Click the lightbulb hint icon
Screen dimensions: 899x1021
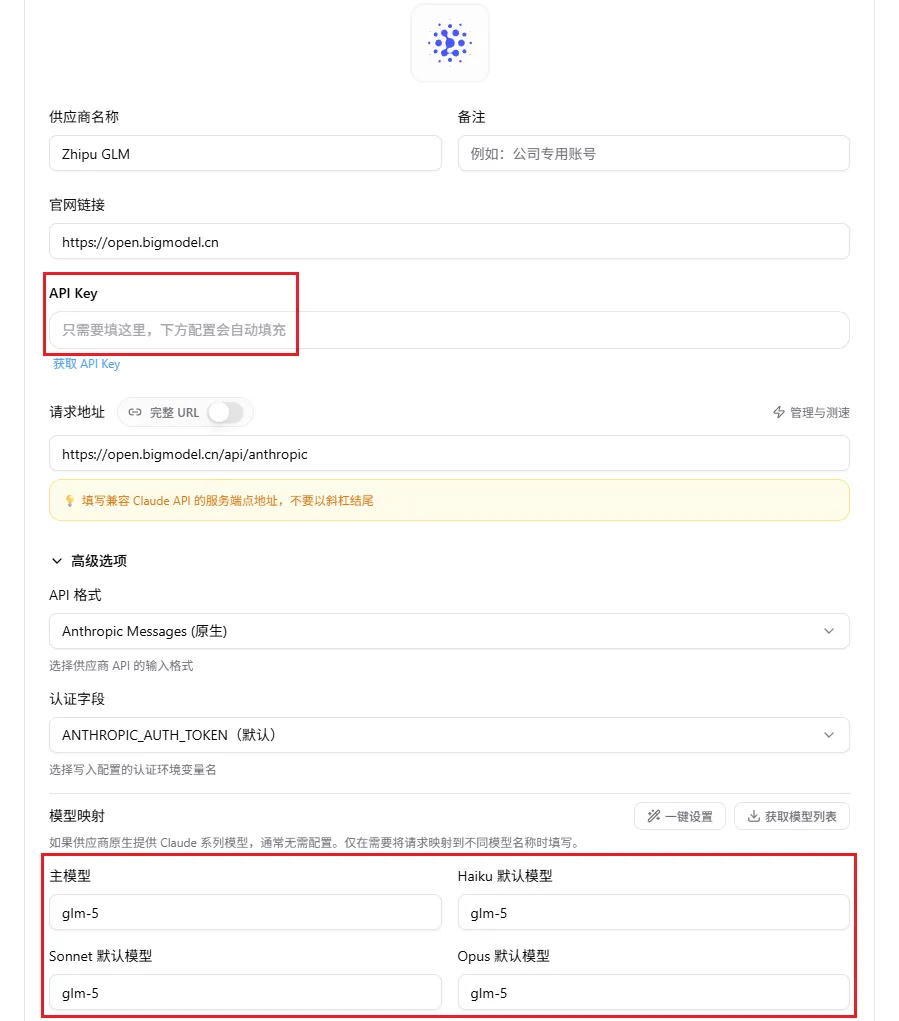point(70,501)
